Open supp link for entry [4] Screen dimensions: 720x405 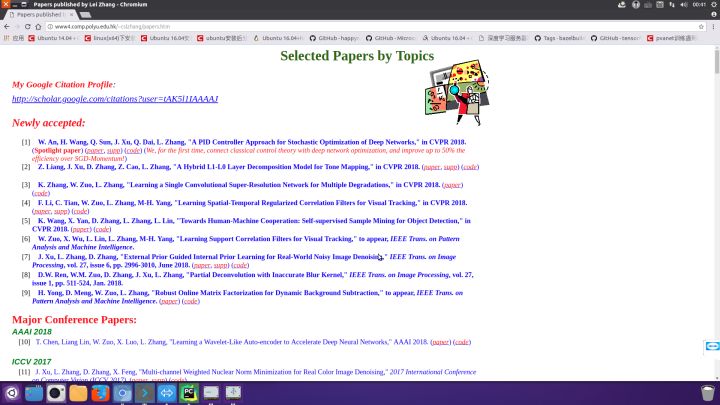pyautogui.click(x=61, y=211)
